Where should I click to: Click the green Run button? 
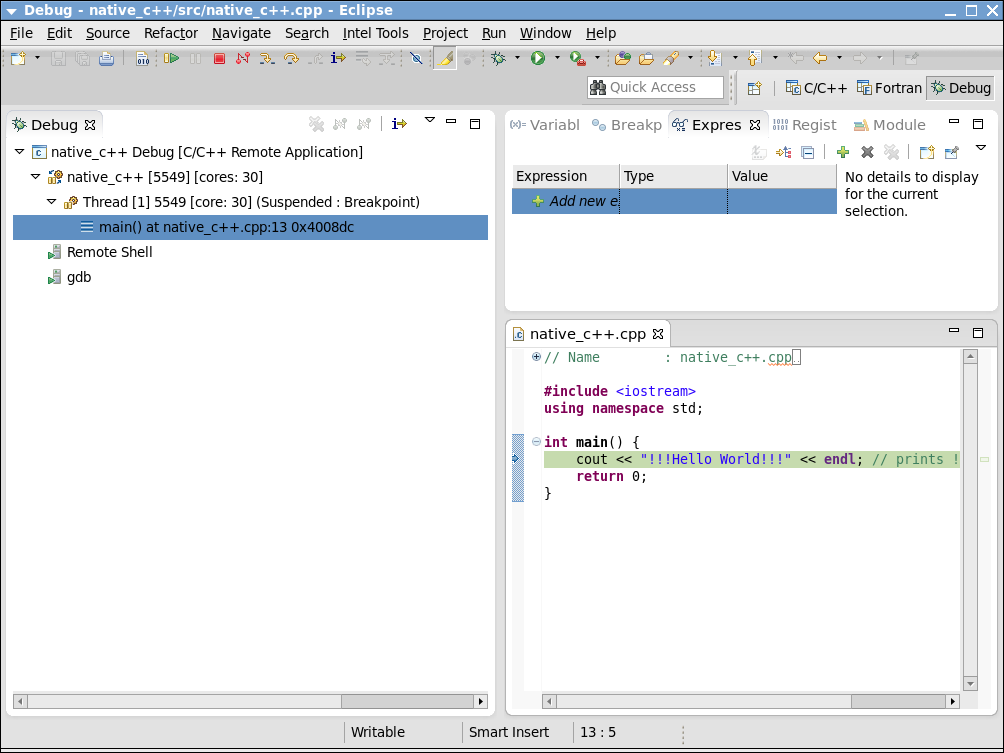point(538,58)
